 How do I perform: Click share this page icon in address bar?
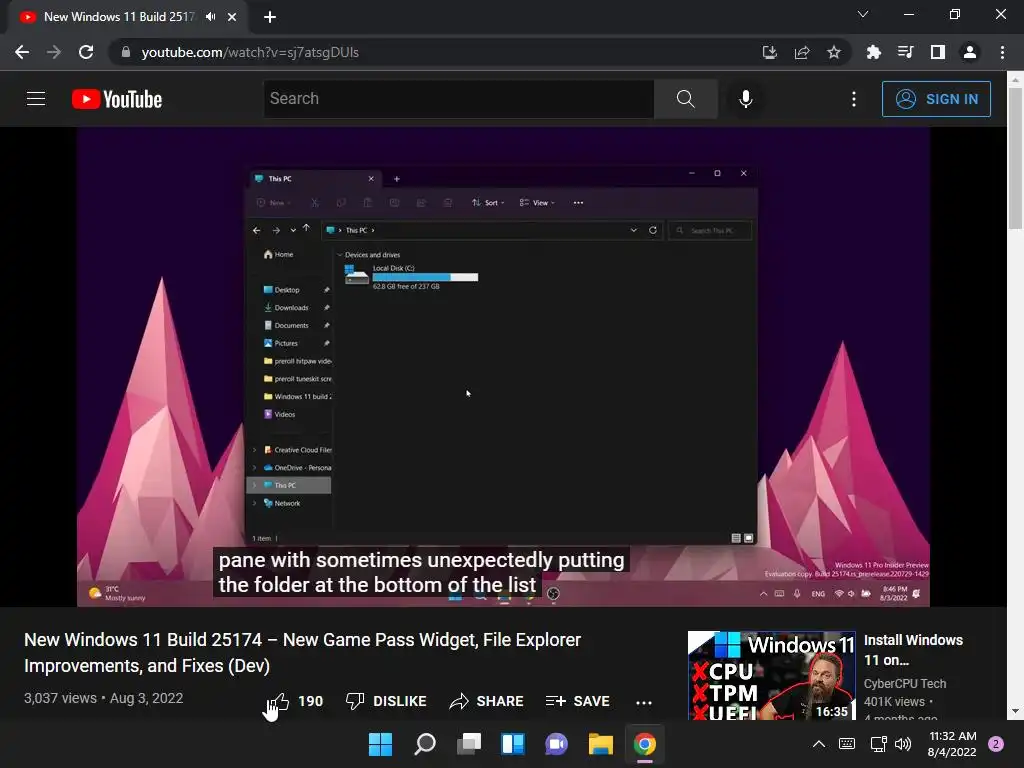(801, 52)
